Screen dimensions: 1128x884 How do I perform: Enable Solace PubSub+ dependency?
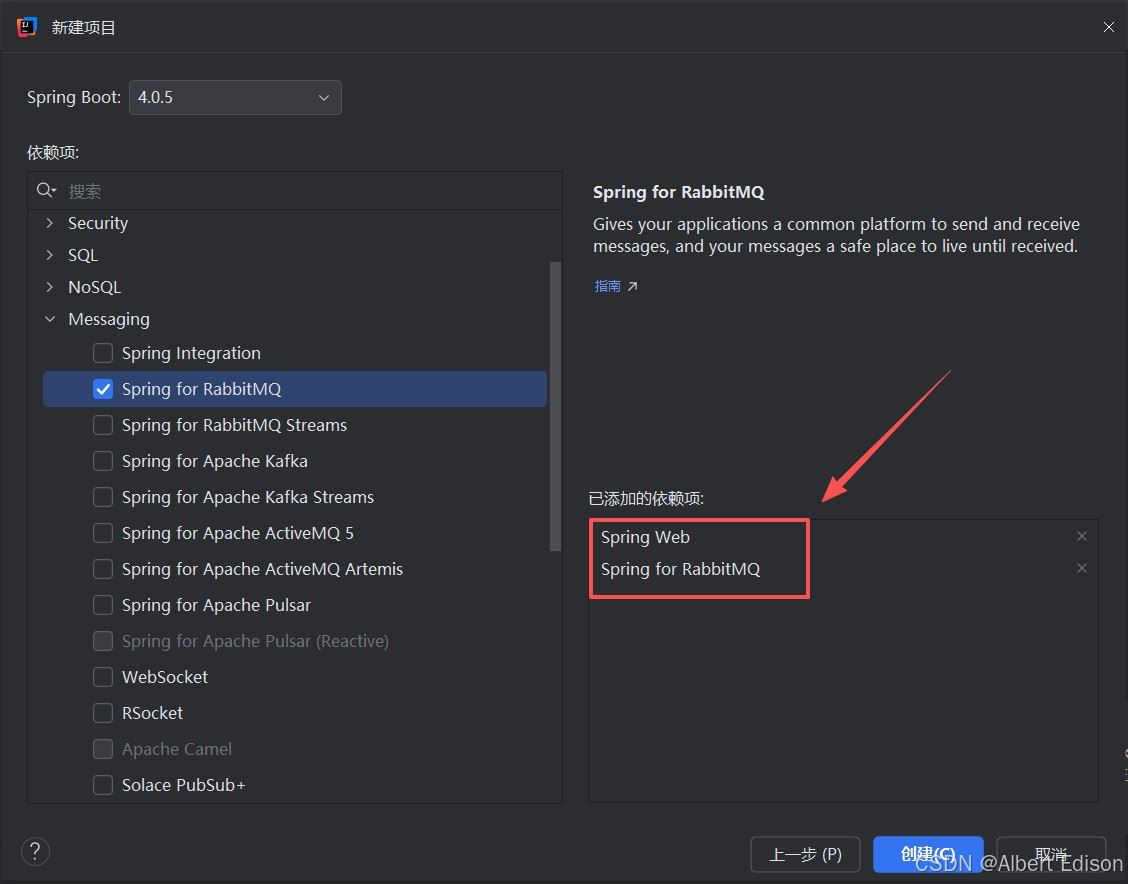click(103, 785)
